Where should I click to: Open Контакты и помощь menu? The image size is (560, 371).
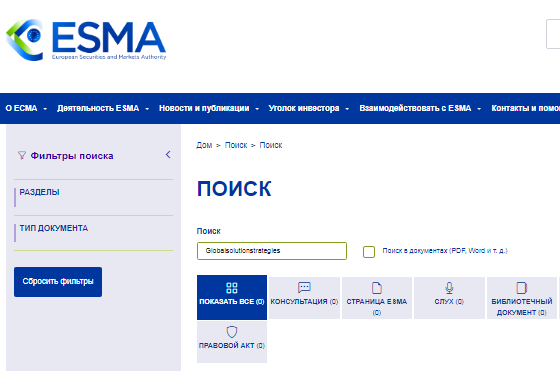(x=525, y=108)
